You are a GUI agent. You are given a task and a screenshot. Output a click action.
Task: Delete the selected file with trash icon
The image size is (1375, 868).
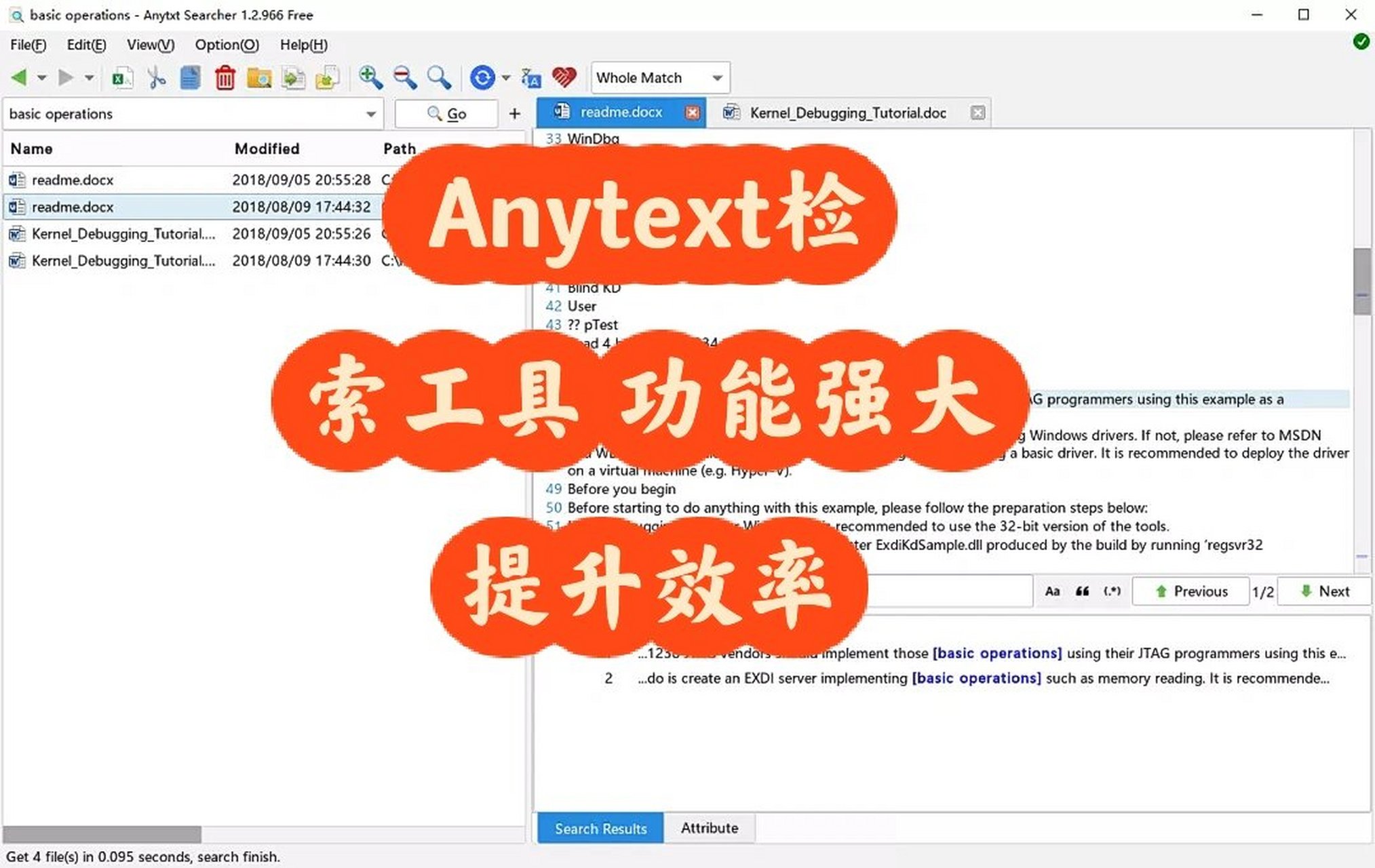click(225, 78)
